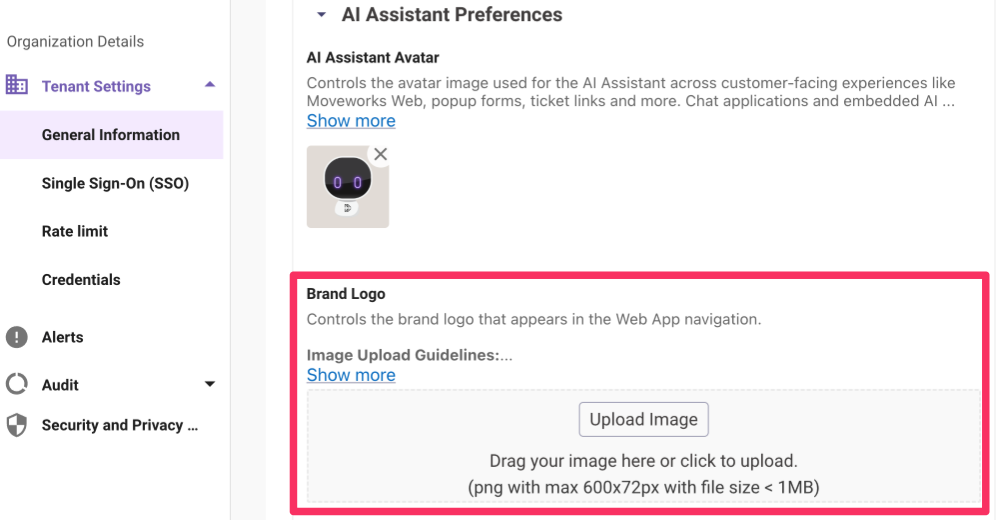
Task: Collapse the Tenant Settings caret
Action: pyautogui.click(x=210, y=85)
